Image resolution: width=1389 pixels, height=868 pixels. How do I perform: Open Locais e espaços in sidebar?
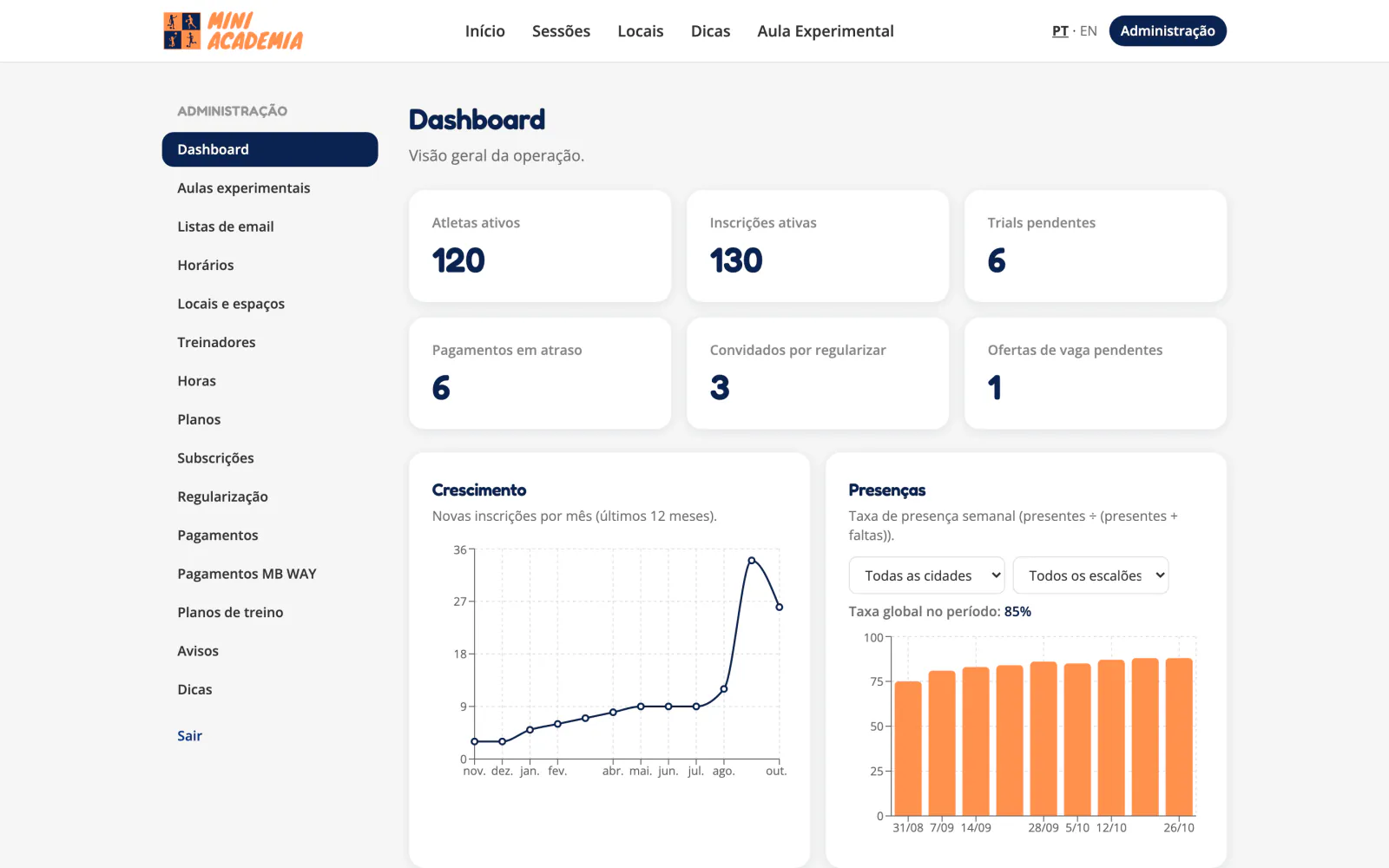(x=270, y=304)
